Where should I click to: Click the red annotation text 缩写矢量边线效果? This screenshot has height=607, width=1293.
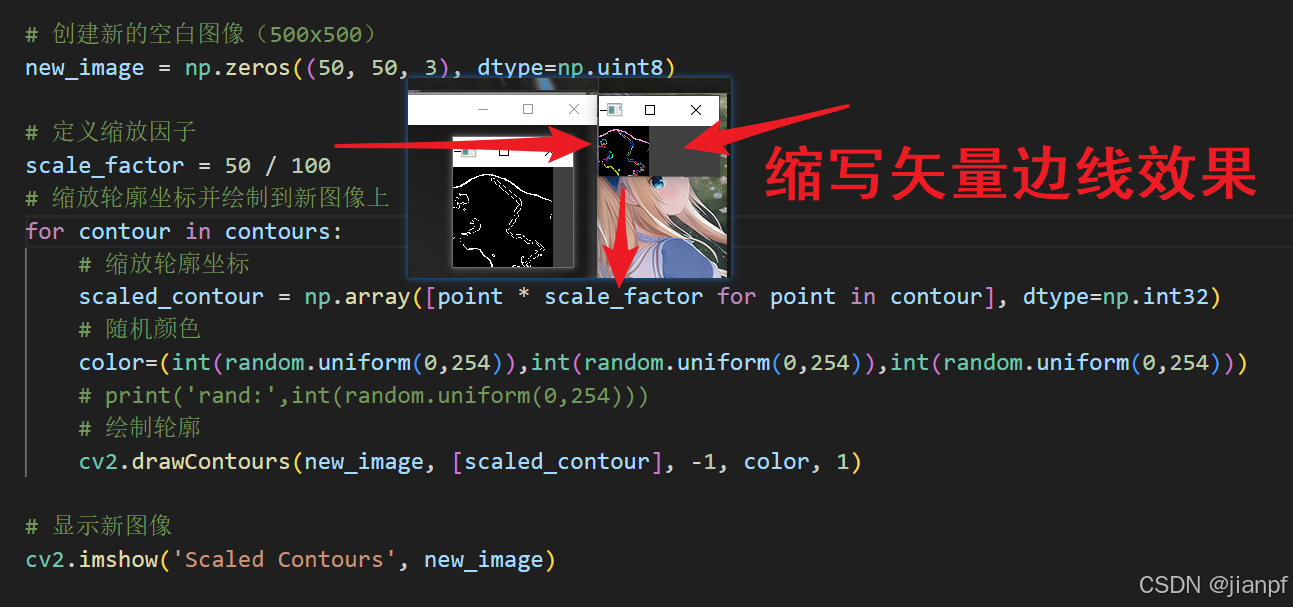point(1011,174)
